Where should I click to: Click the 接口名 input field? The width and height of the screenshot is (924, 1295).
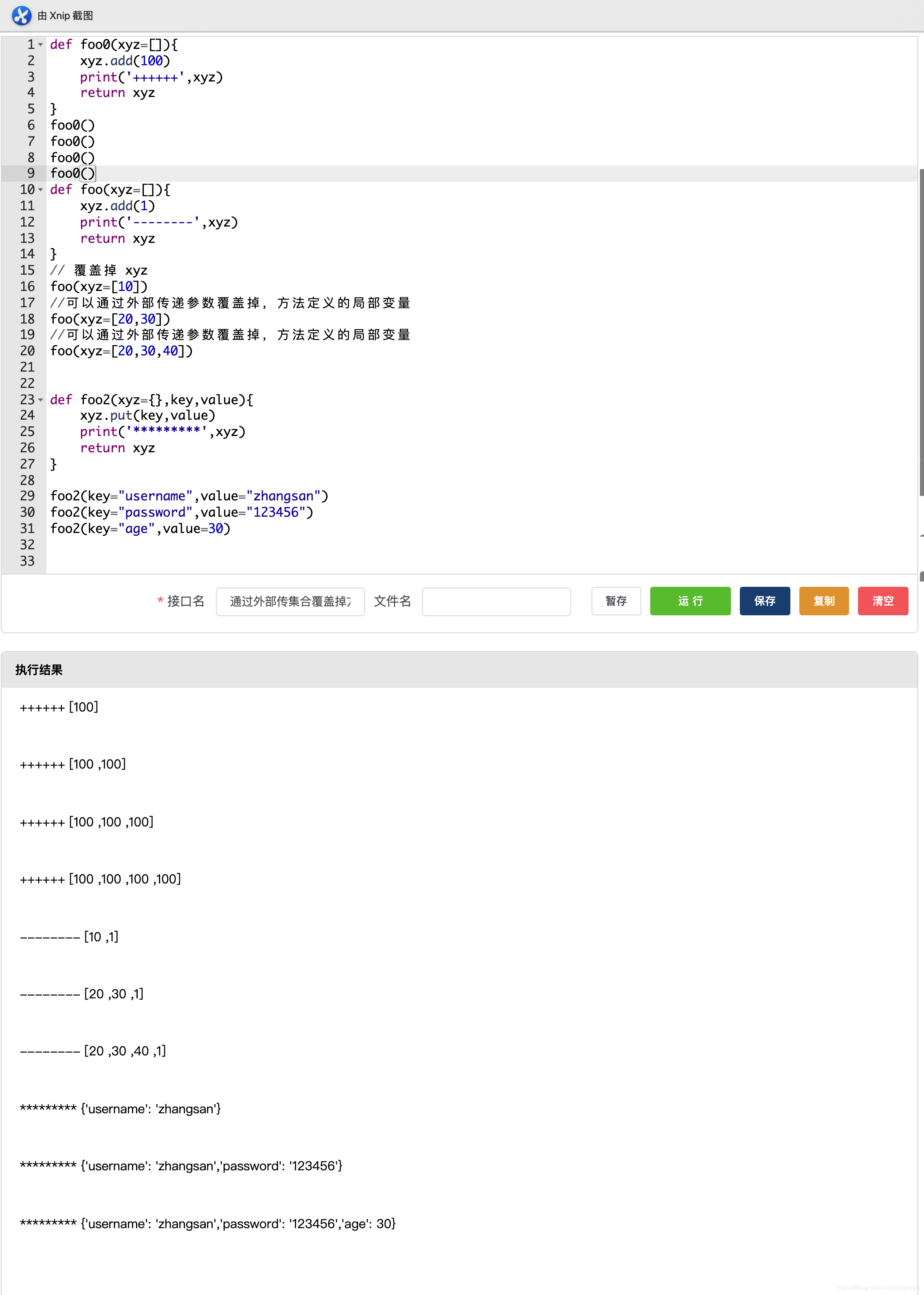290,601
